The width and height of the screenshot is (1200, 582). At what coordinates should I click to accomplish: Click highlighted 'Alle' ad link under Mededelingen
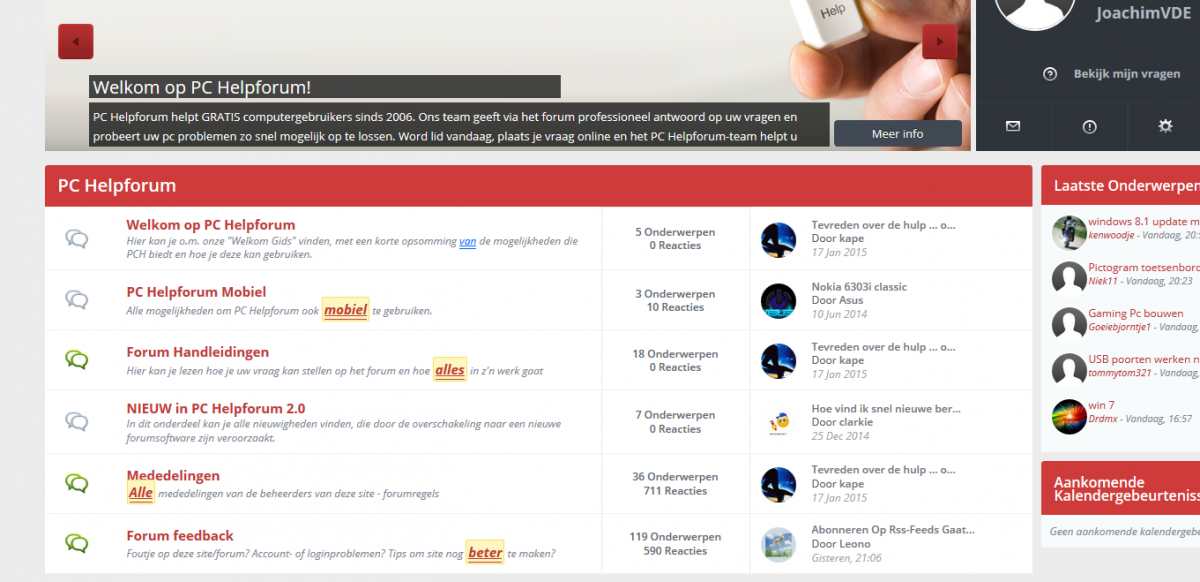141,493
